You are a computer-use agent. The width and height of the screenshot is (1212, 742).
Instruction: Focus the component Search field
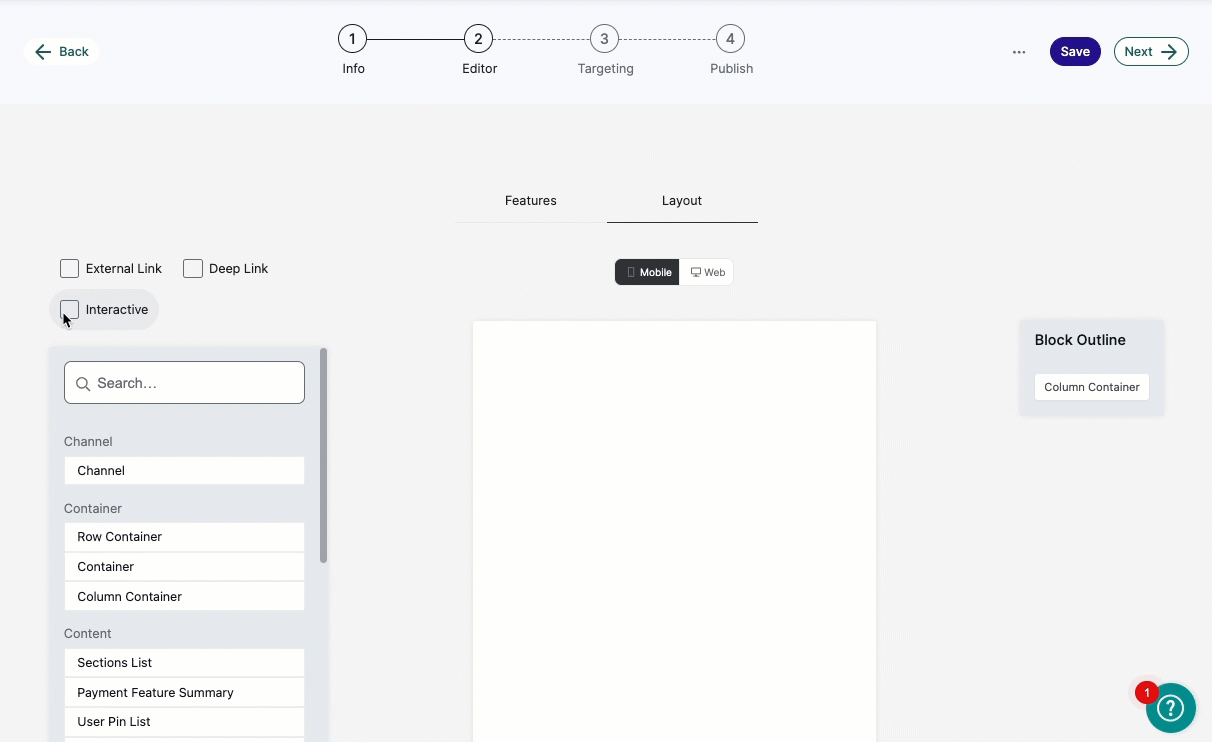click(x=184, y=383)
